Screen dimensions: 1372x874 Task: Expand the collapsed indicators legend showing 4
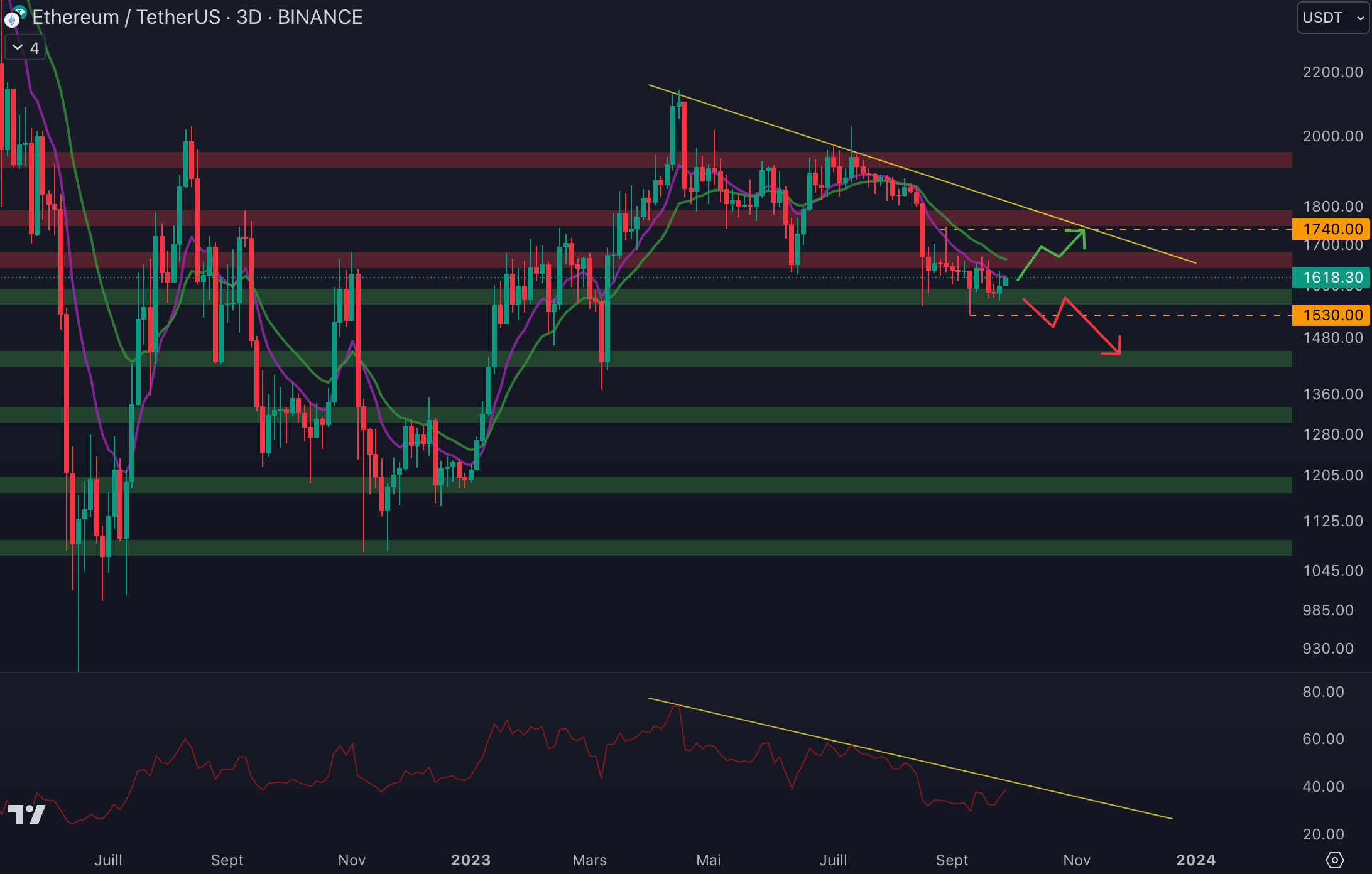[25, 48]
